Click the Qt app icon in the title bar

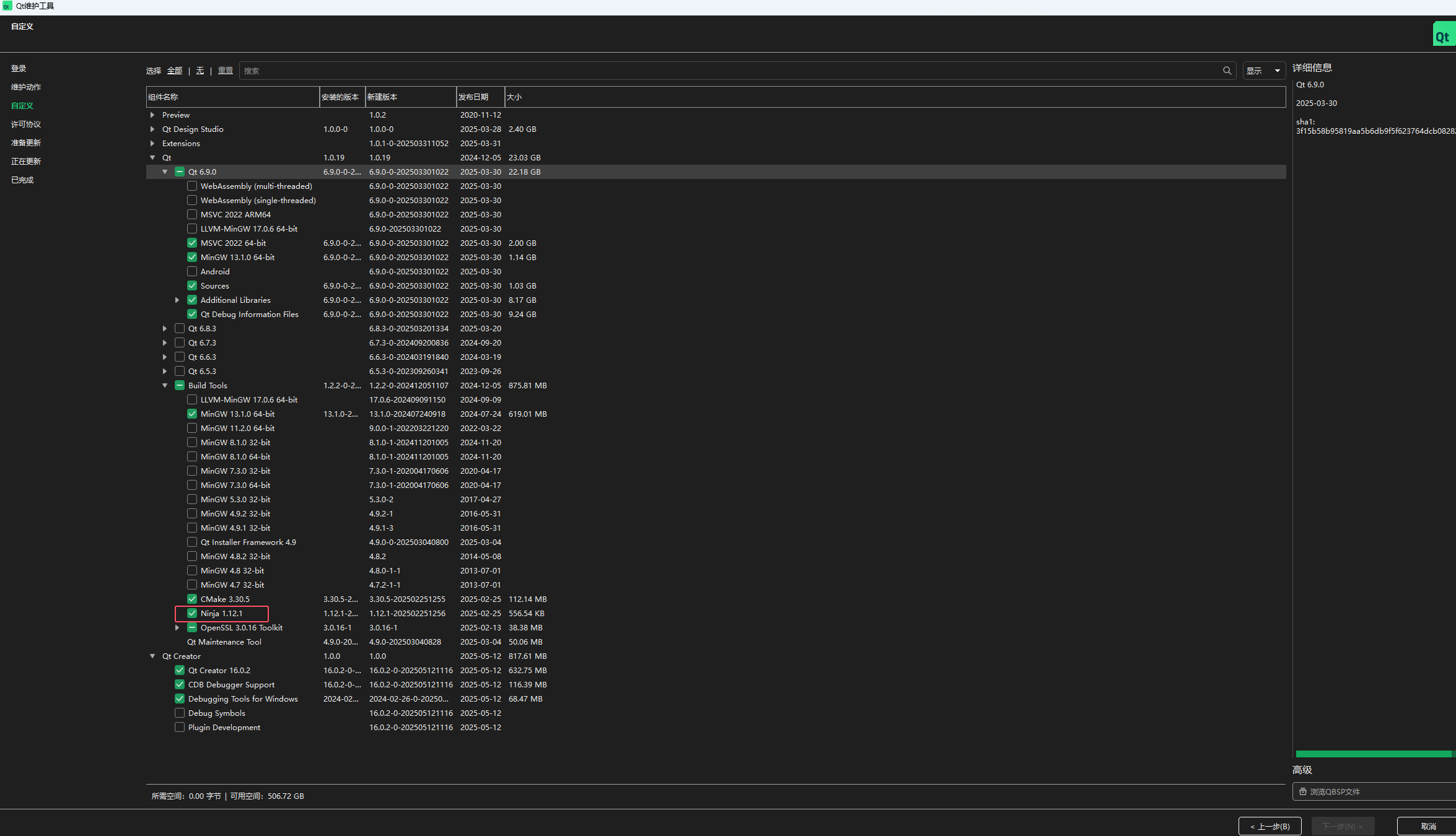point(7,6)
